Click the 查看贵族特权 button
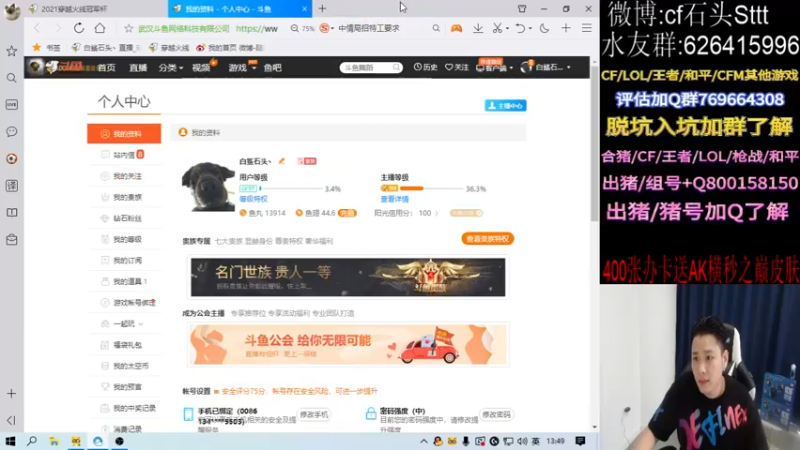Viewport: 800px width, 450px height. [488, 239]
